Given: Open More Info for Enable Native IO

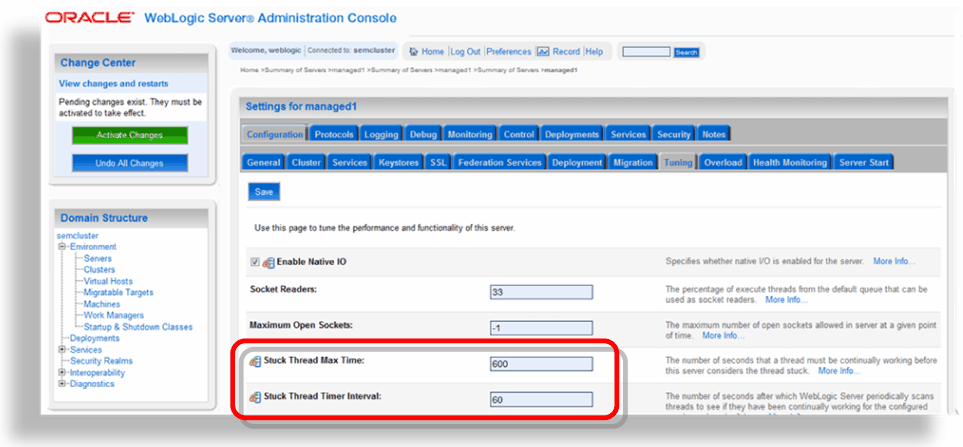Looking at the screenshot, I should click(894, 261).
